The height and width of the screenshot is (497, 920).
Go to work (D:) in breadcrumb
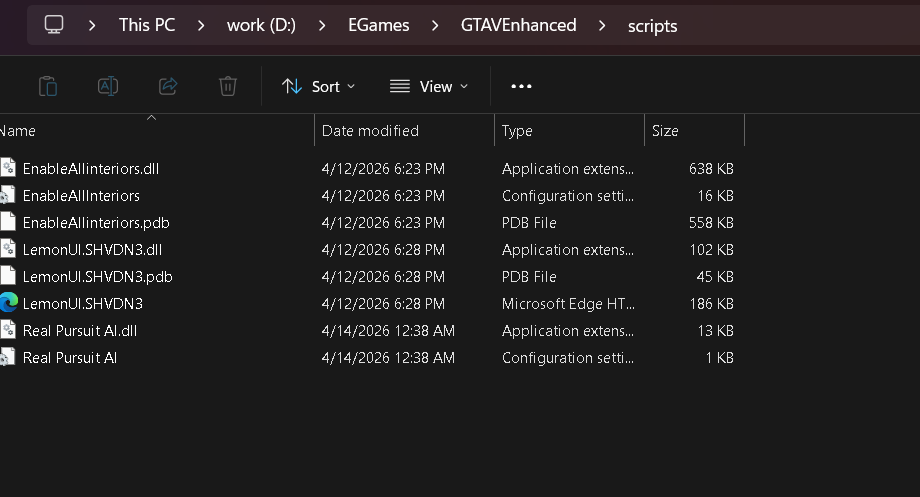pyautogui.click(x=261, y=25)
